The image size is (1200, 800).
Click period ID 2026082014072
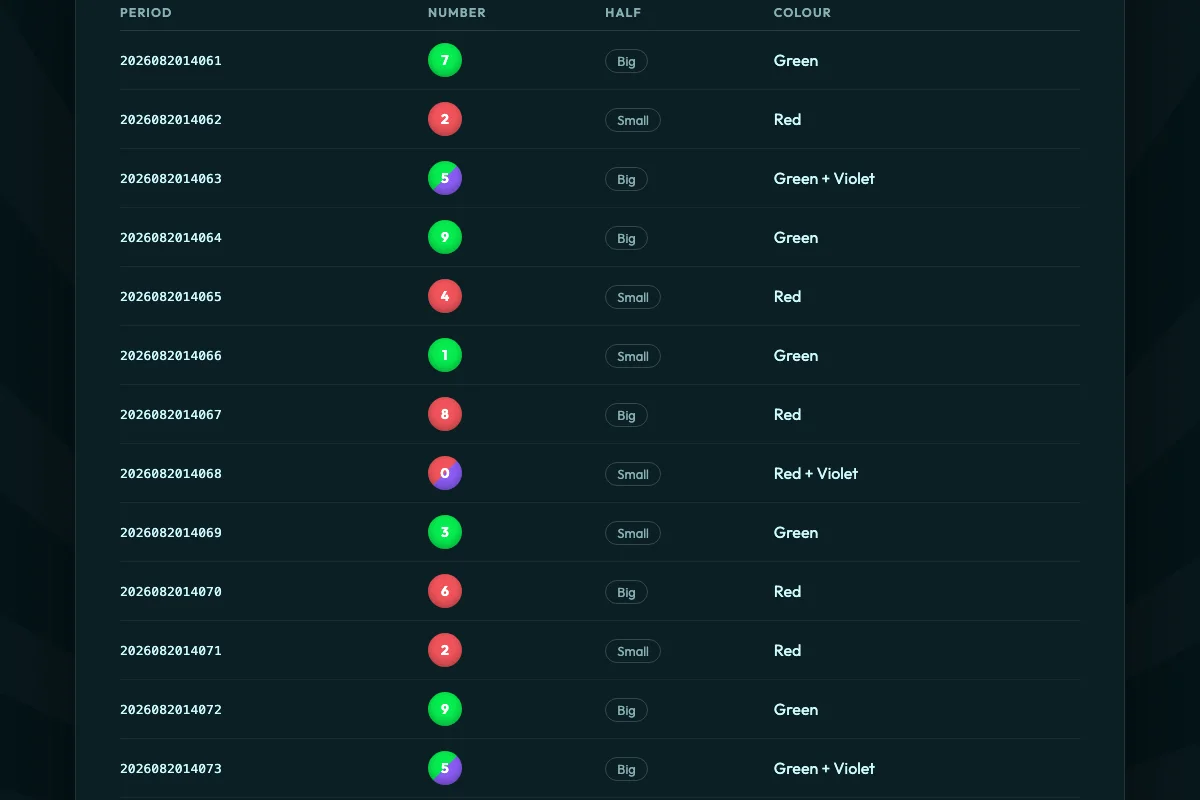(171, 710)
